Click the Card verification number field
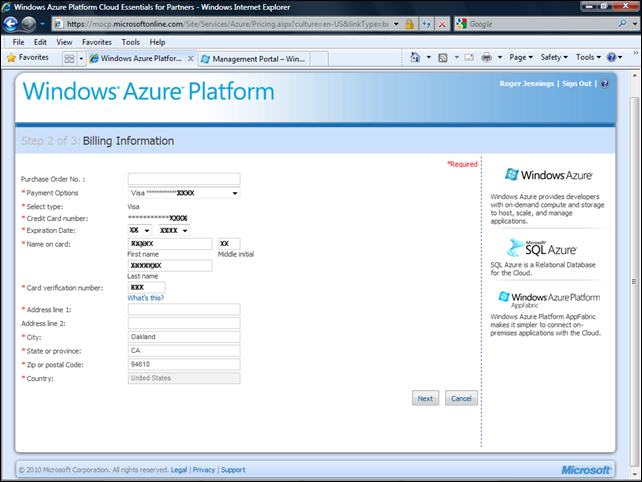The width and height of the screenshot is (642, 482). 147,287
